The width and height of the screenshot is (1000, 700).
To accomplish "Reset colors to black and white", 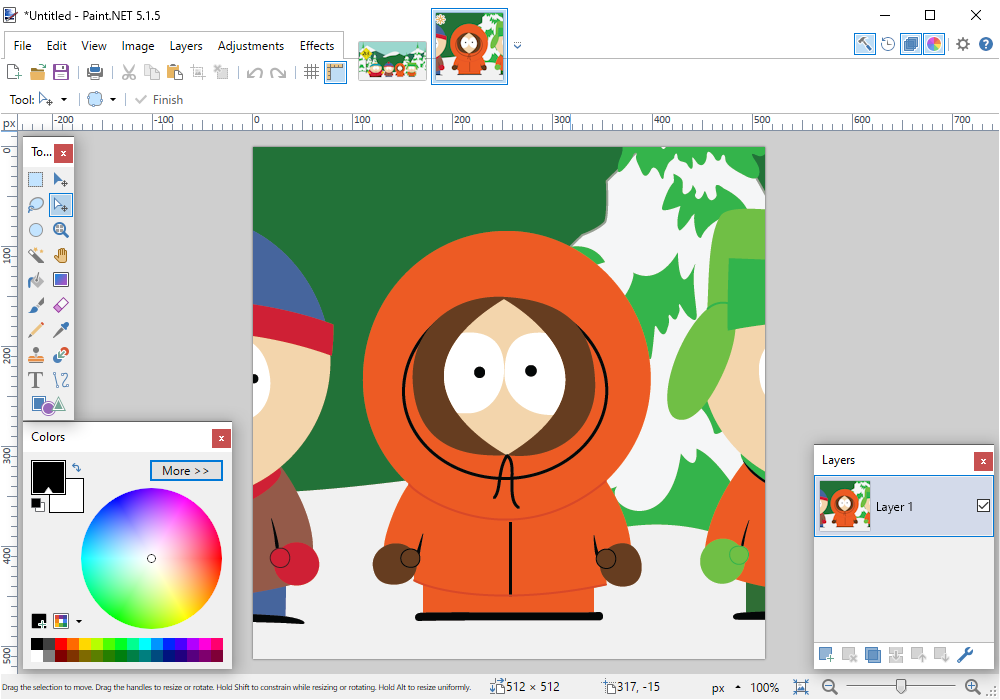I will click(38, 504).
